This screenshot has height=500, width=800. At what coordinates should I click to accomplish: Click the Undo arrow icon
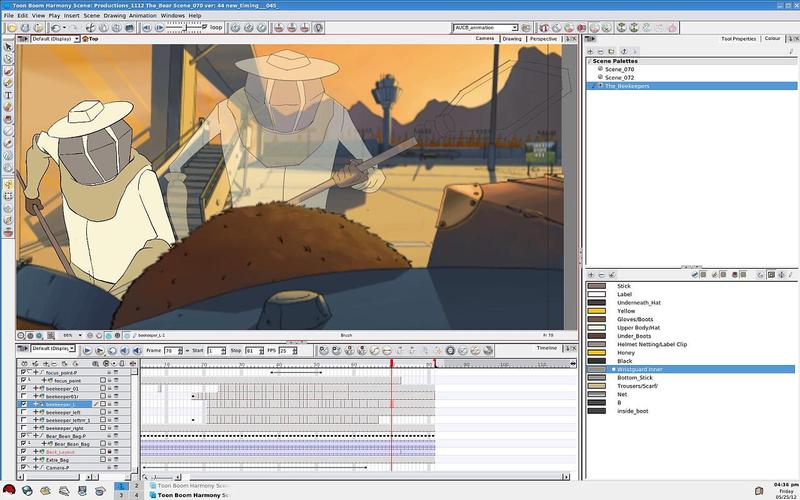(x=55, y=28)
